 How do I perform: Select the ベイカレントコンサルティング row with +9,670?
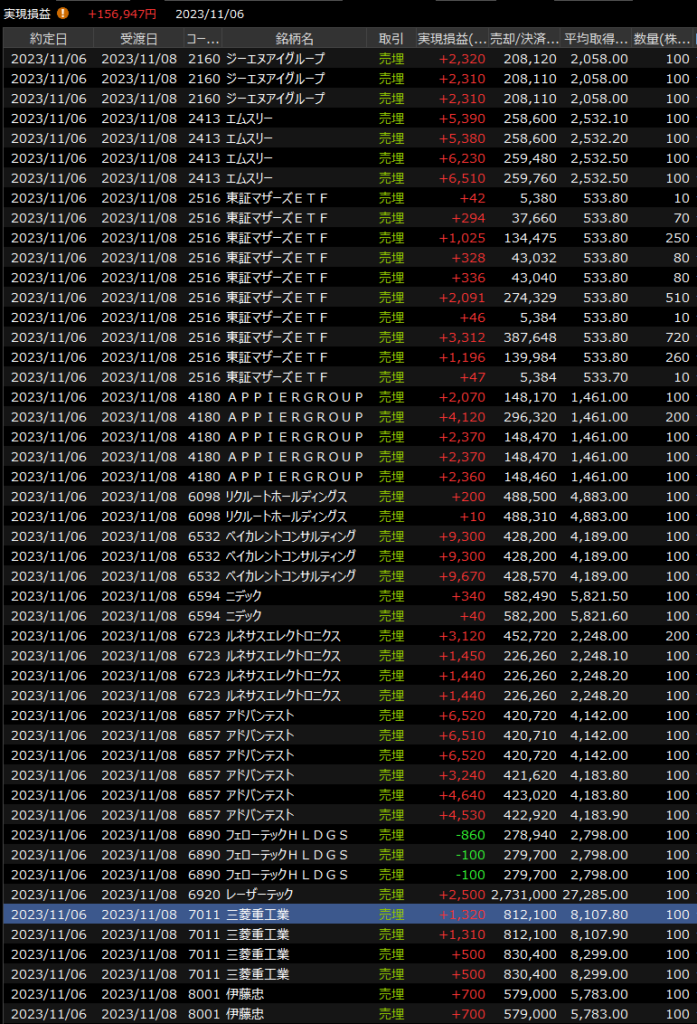pyautogui.click(x=348, y=576)
